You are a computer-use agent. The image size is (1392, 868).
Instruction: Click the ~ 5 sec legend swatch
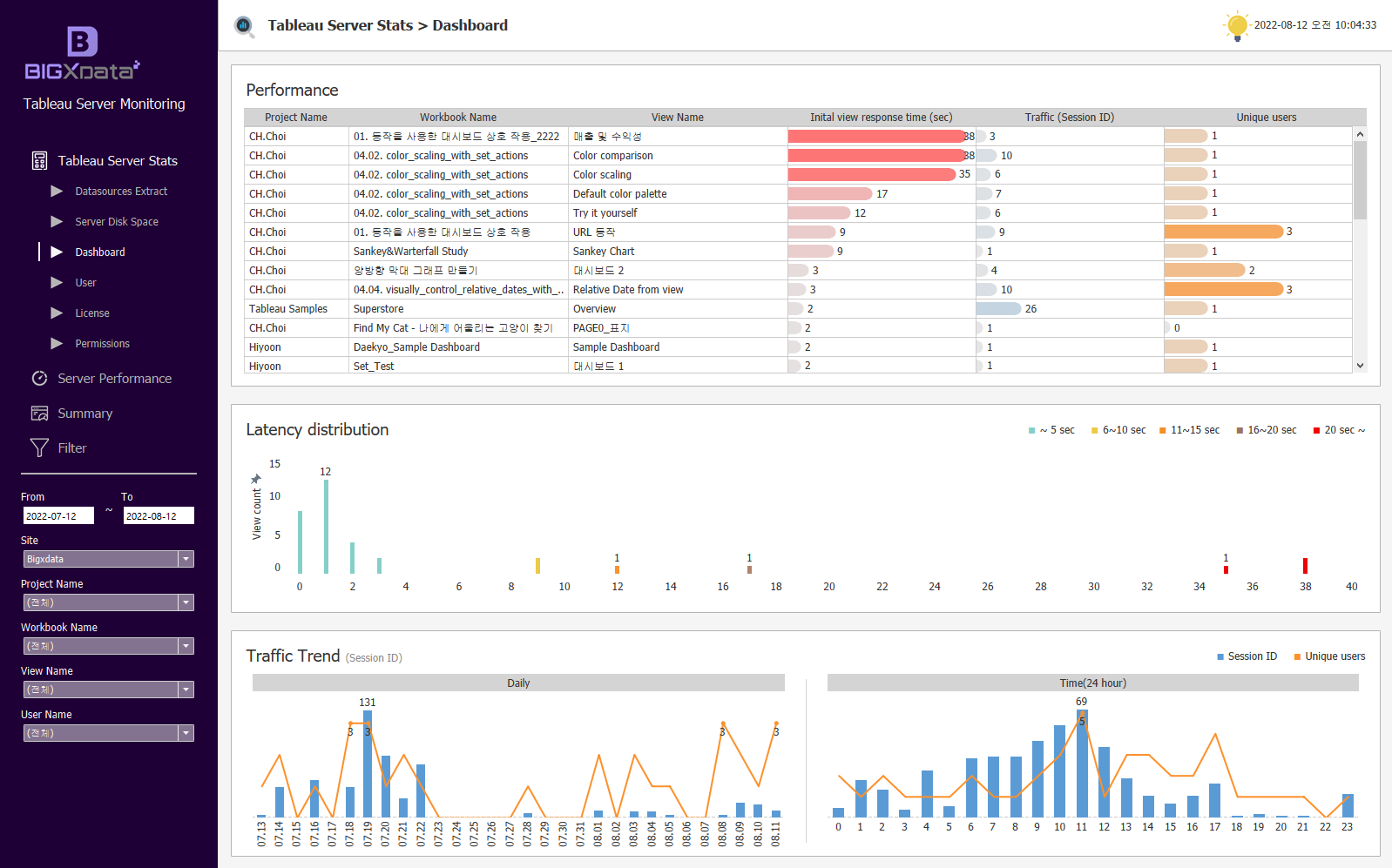1031,430
